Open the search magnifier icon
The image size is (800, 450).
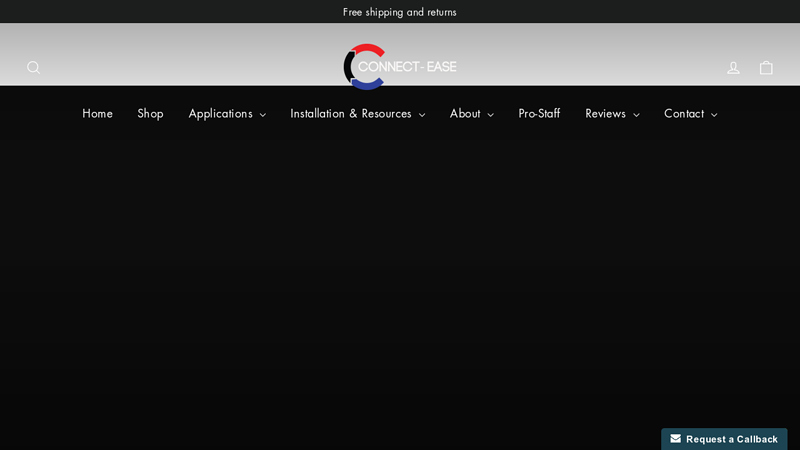34,67
